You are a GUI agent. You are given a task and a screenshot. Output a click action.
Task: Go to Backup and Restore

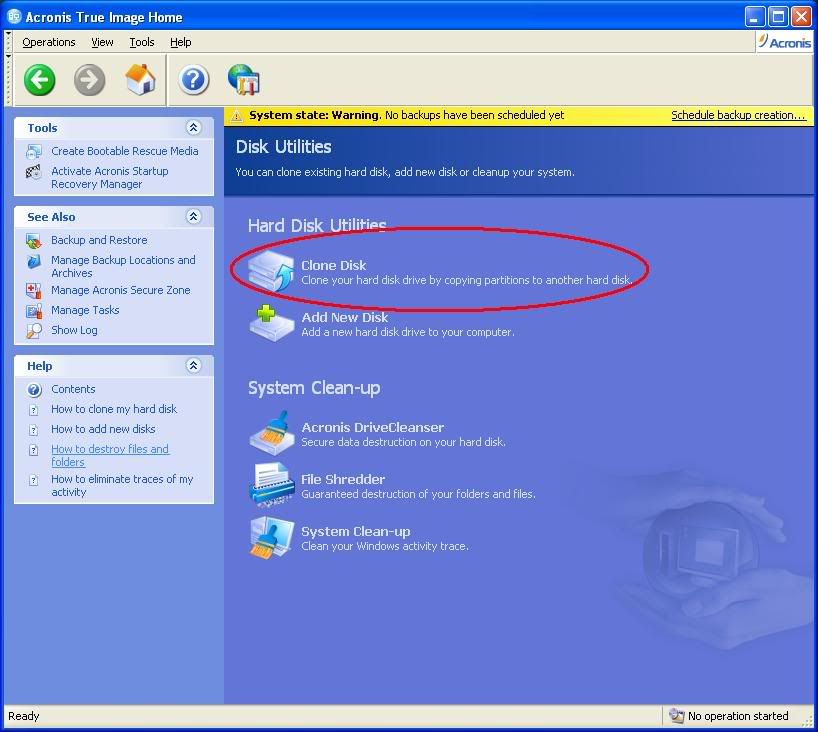pos(99,241)
